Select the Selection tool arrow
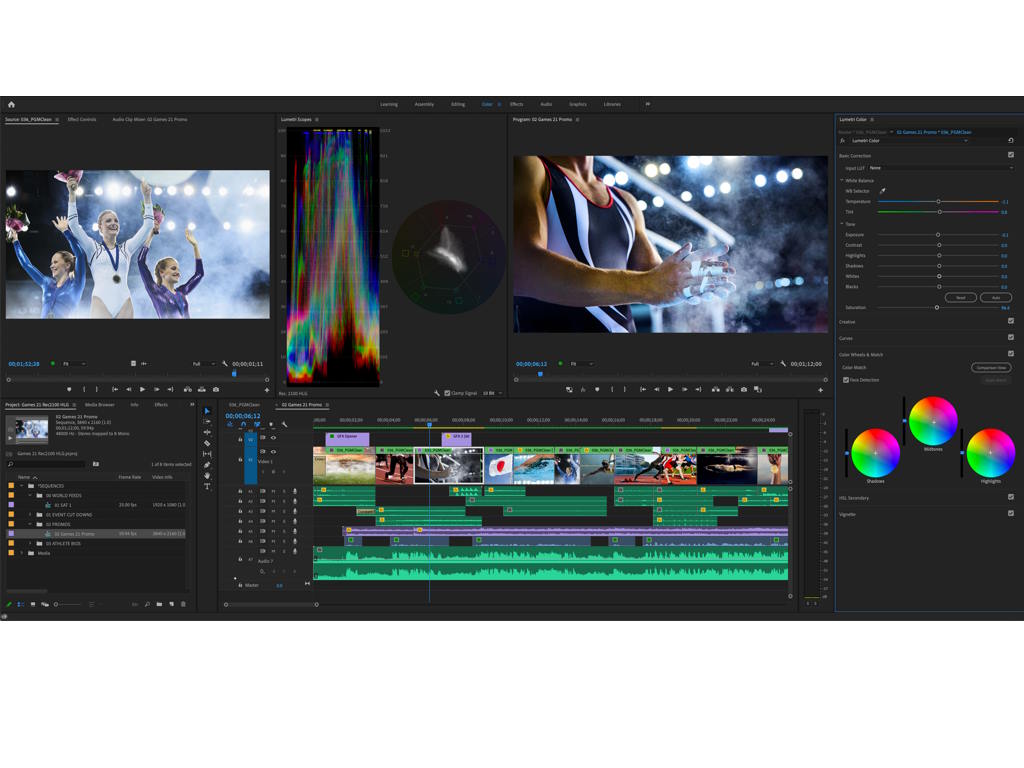The image size is (1024, 768). pos(207,411)
